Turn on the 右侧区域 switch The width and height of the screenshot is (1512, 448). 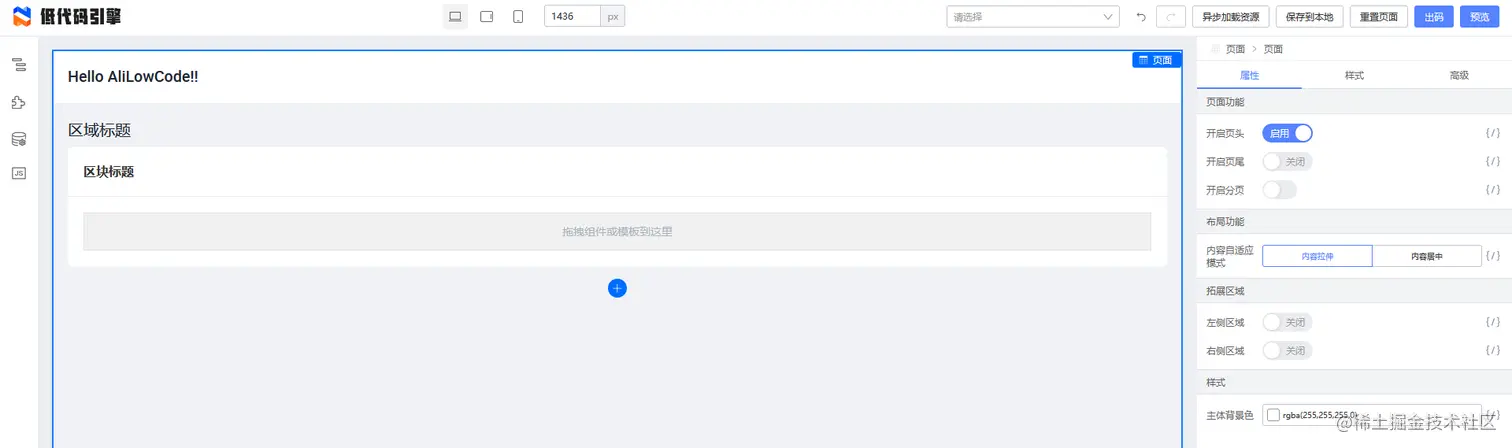1287,351
